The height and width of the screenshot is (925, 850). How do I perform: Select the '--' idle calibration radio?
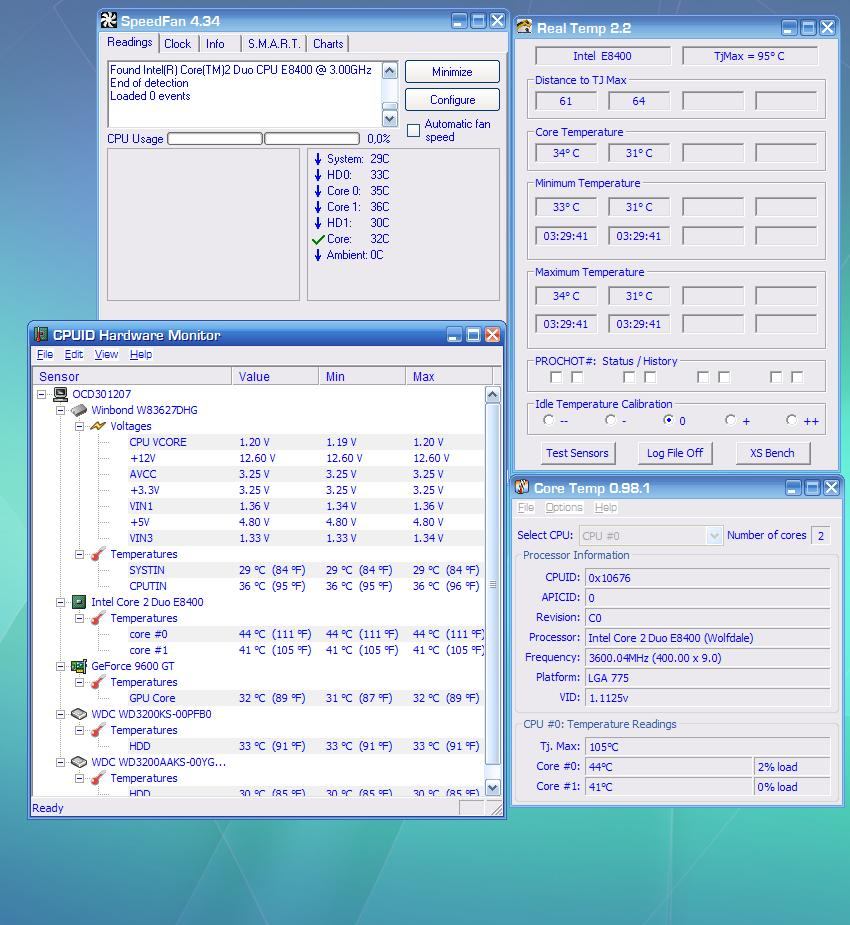(549, 420)
